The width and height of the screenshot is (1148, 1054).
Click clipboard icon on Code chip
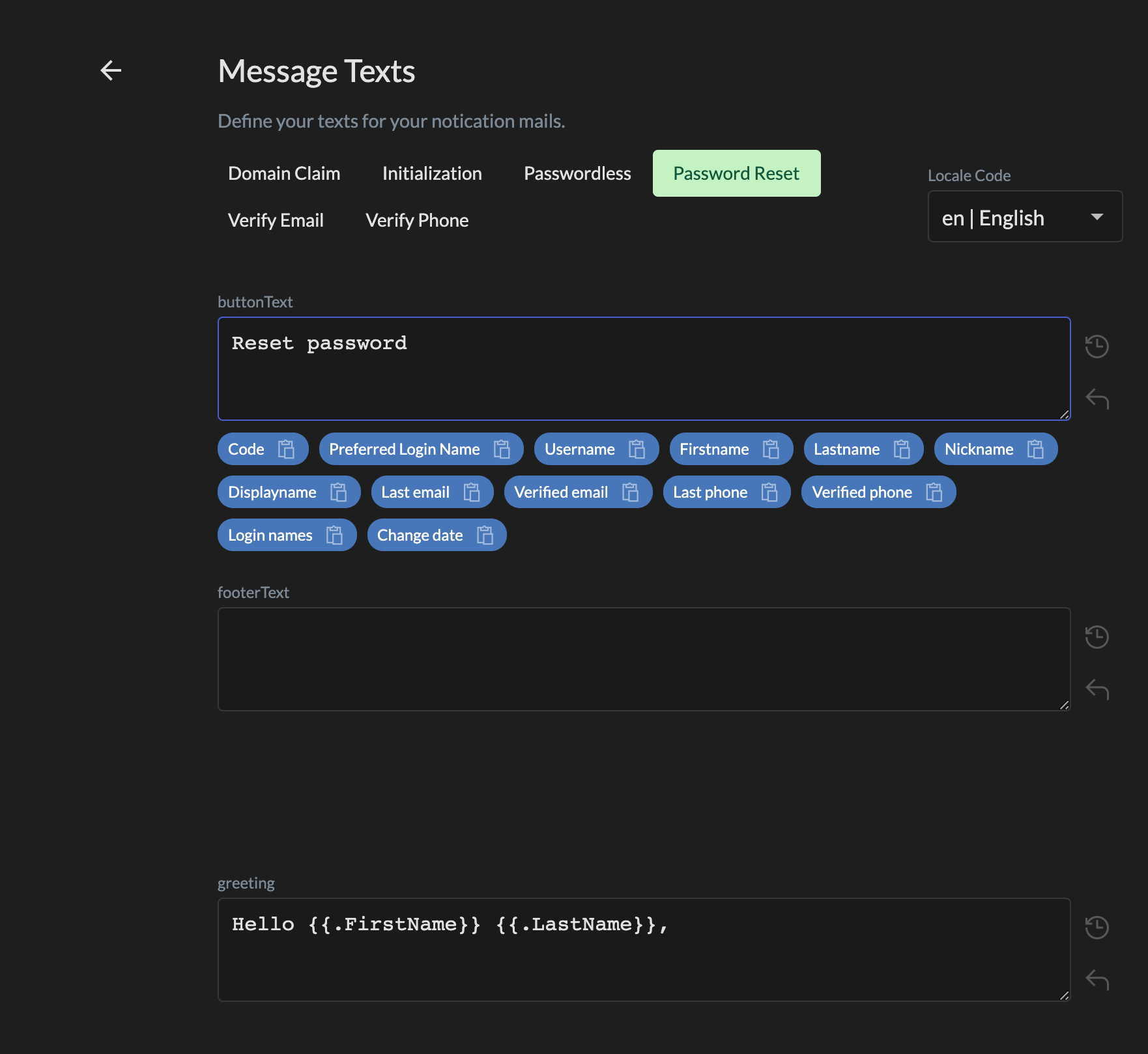[x=286, y=449]
